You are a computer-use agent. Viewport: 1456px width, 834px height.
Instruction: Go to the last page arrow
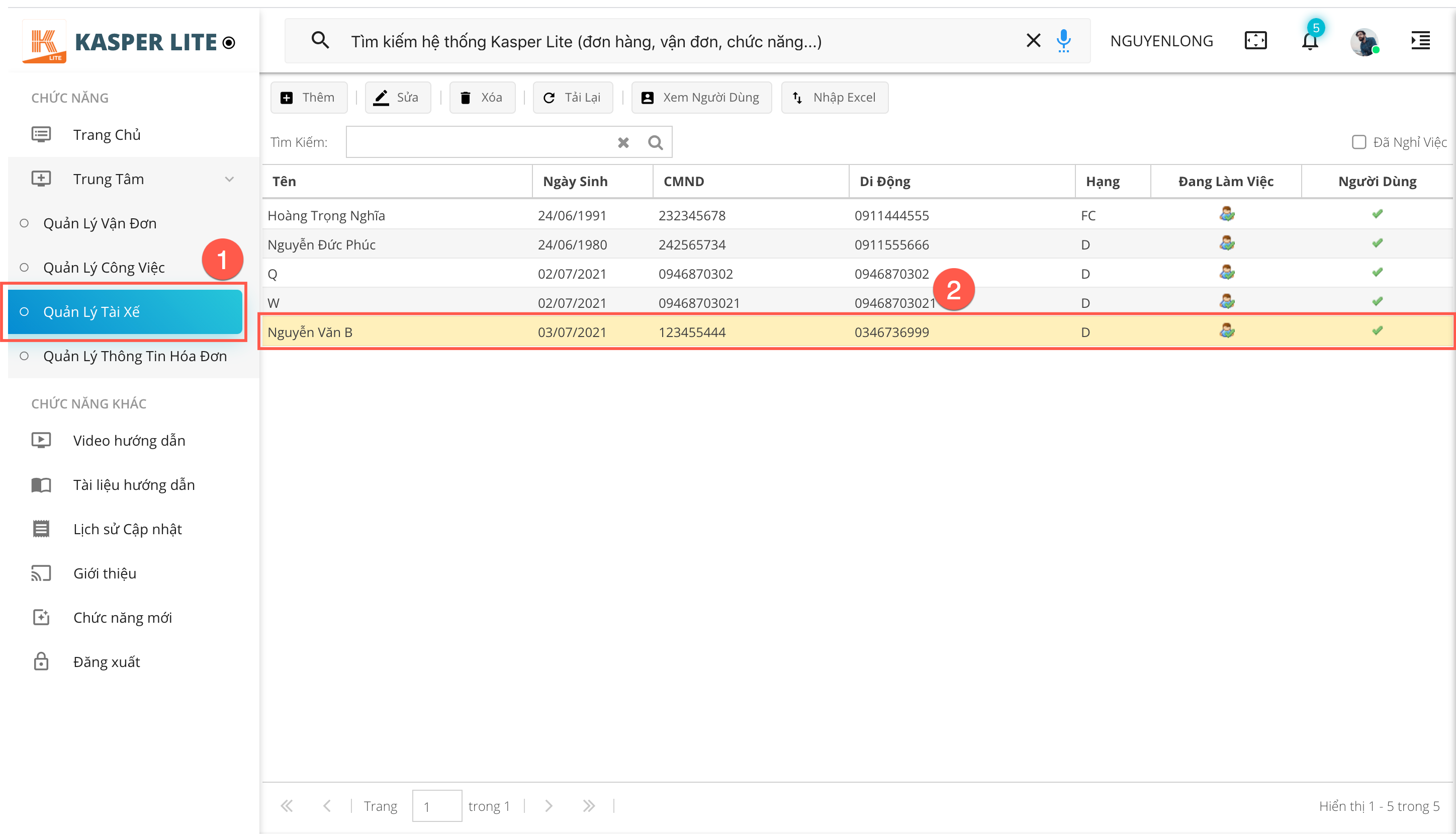(x=588, y=806)
